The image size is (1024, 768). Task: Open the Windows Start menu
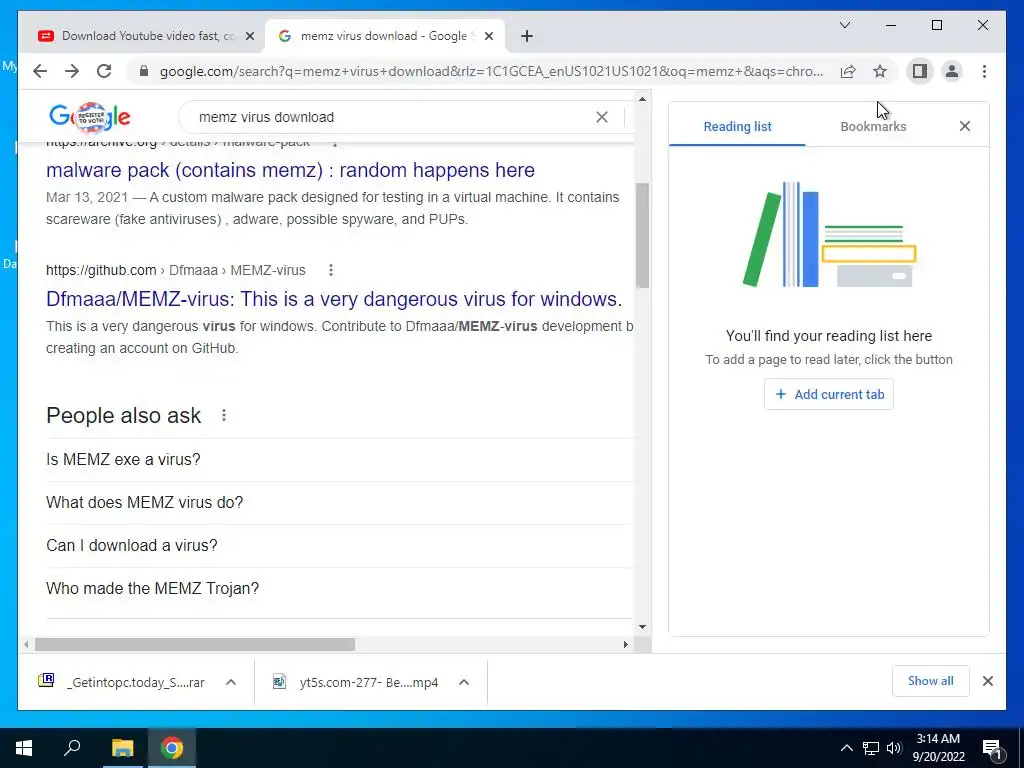(24, 748)
